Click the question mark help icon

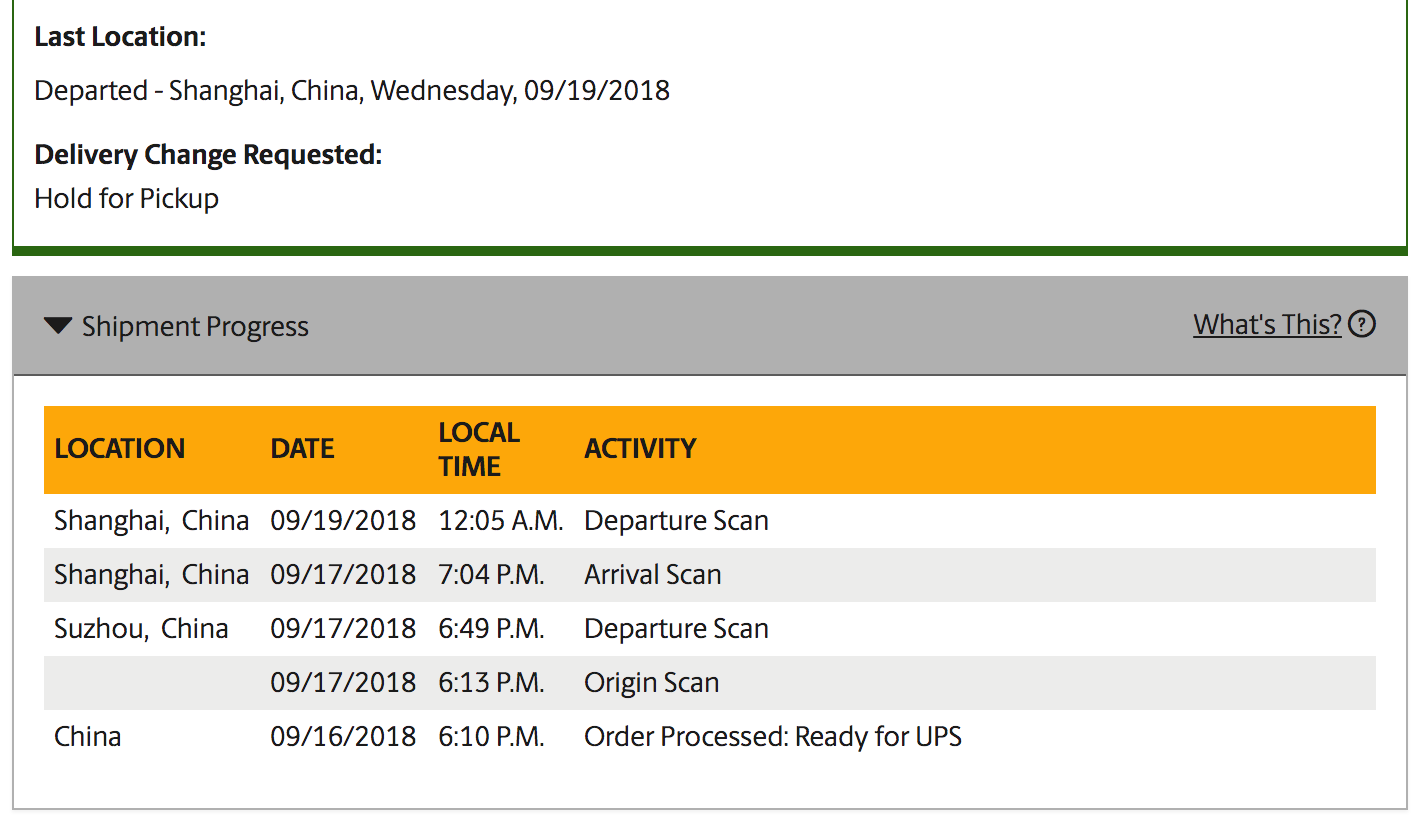(1362, 325)
